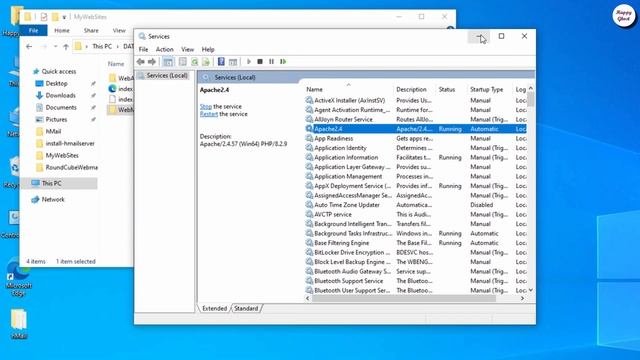Select Desktop under Quick access

56,83
